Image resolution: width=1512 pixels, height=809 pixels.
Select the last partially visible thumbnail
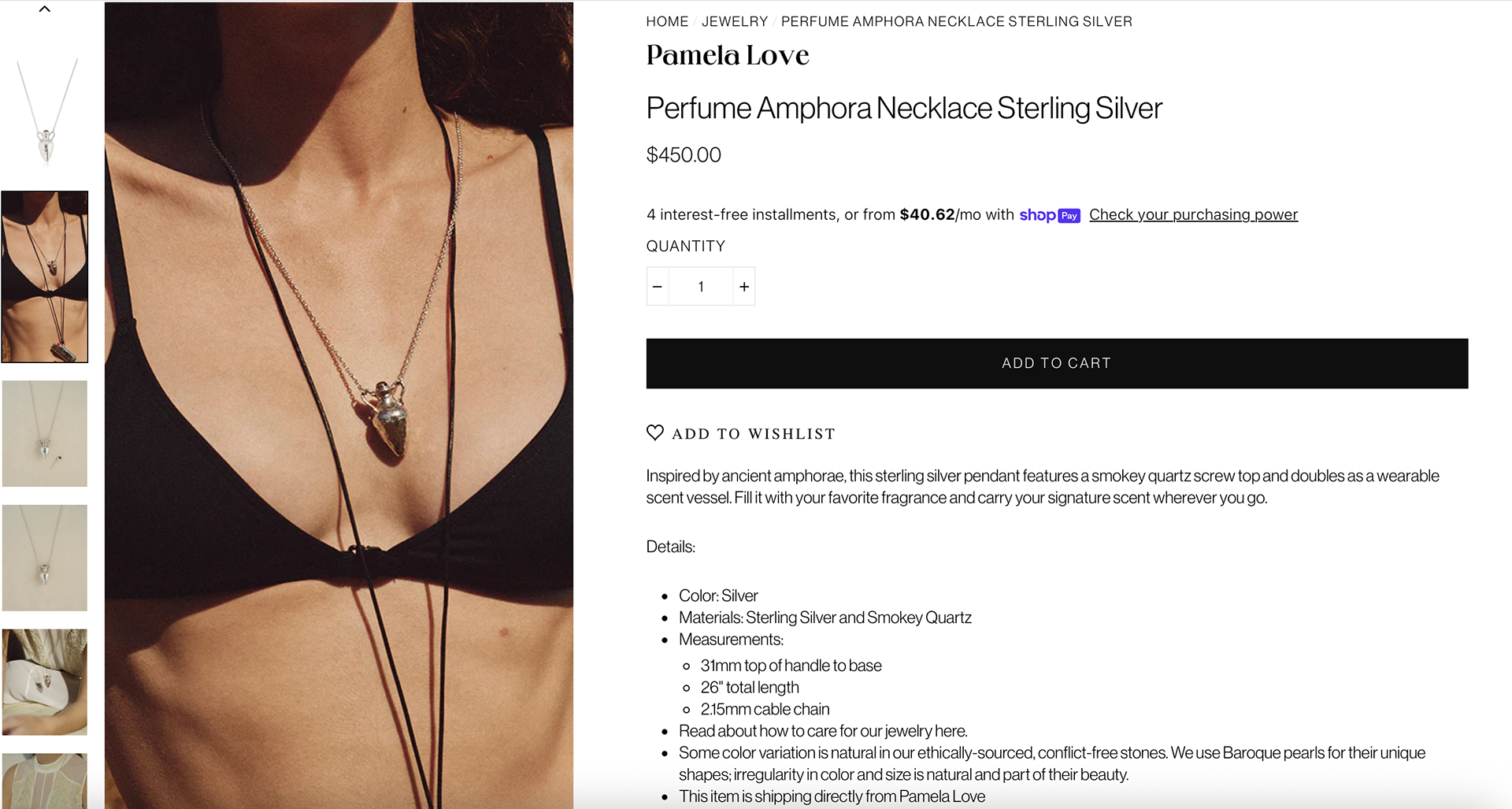coord(45,781)
